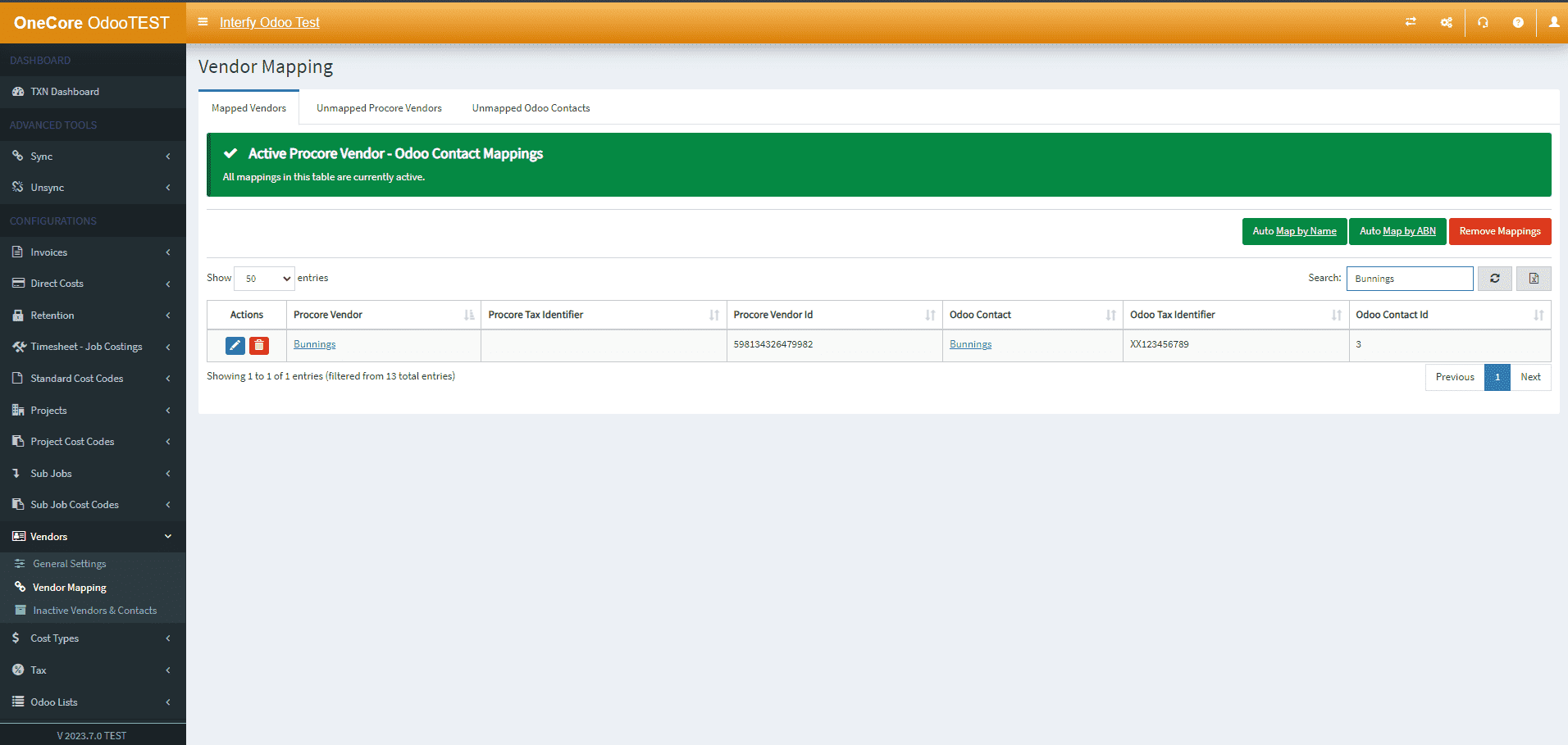
Task: Click the red delete trash icon for Bunnings
Action: (259, 346)
